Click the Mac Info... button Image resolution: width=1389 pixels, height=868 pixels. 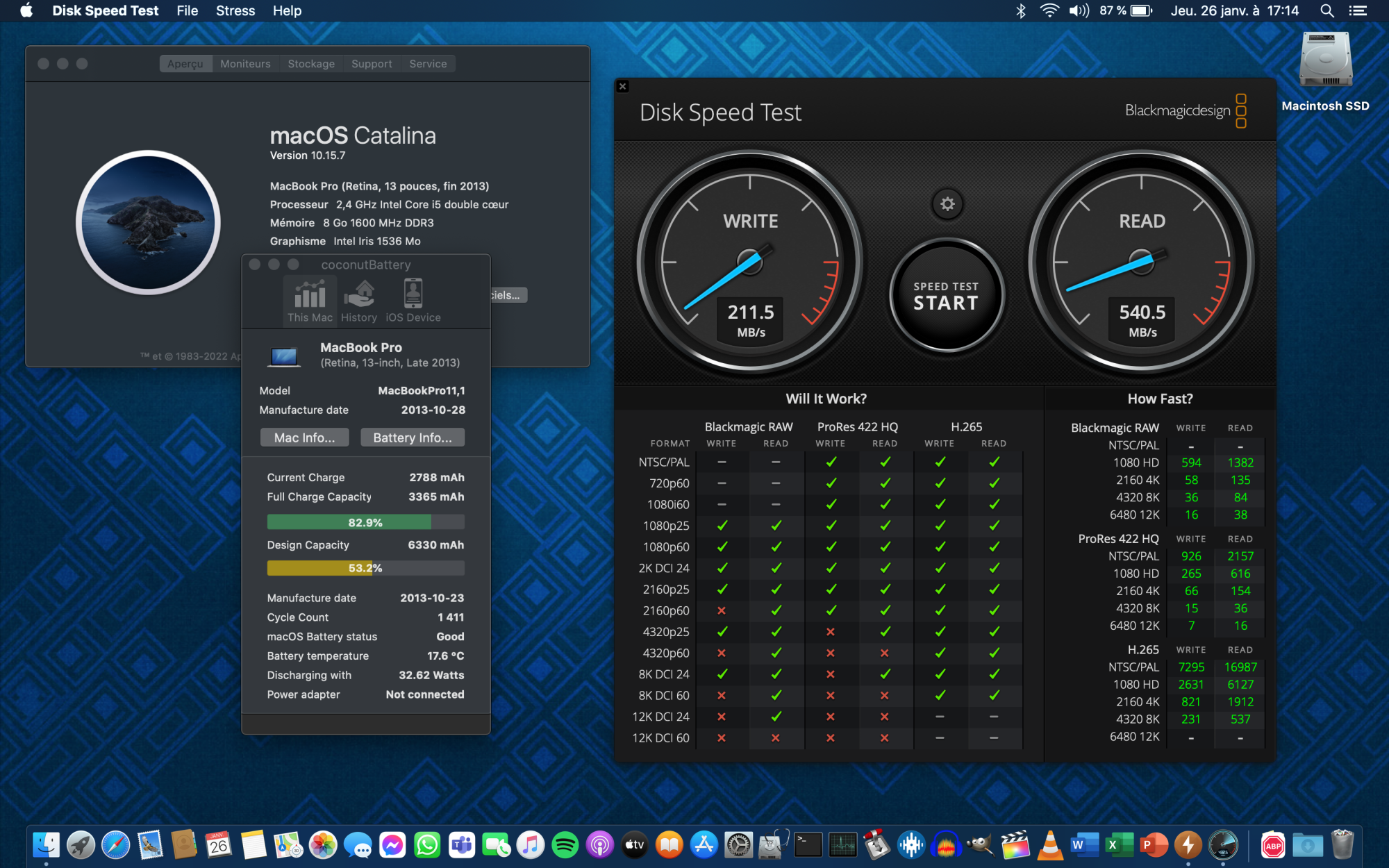(304, 437)
